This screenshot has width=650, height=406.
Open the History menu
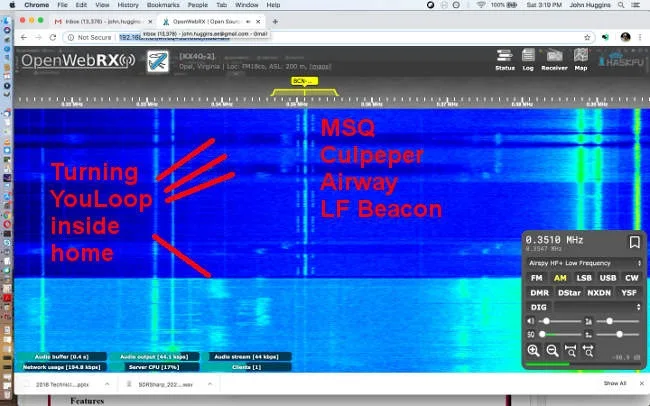[128, 5]
